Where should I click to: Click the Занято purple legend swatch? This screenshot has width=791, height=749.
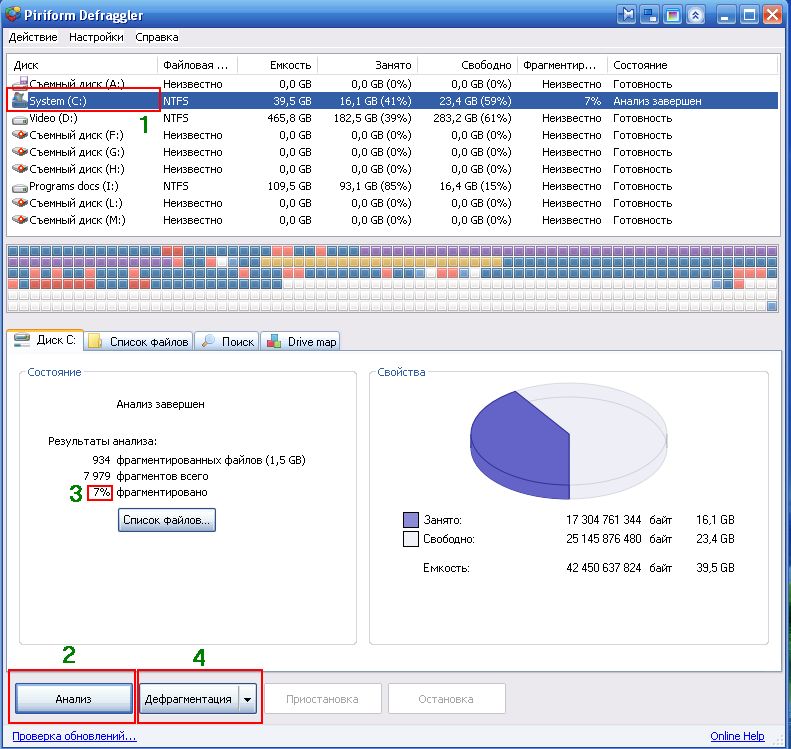pos(411,520)
